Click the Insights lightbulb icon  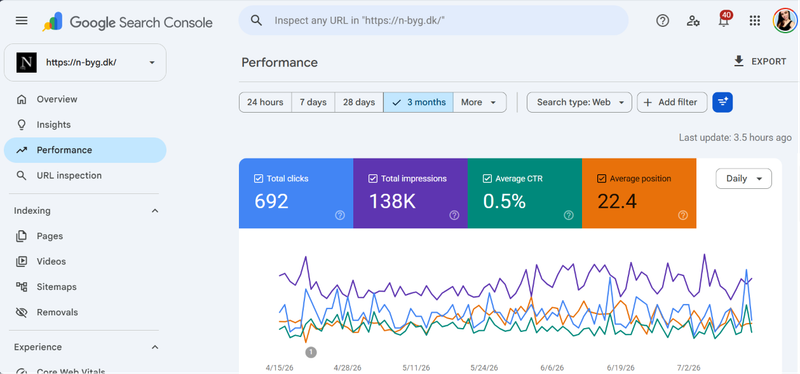[21, 124]
